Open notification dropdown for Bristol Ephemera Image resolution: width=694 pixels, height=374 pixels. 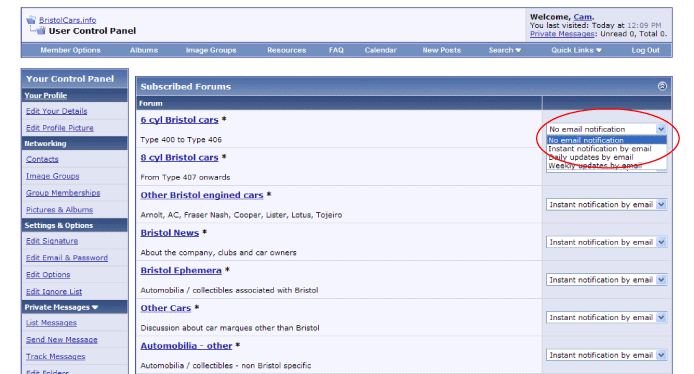(x=606, y=280)
